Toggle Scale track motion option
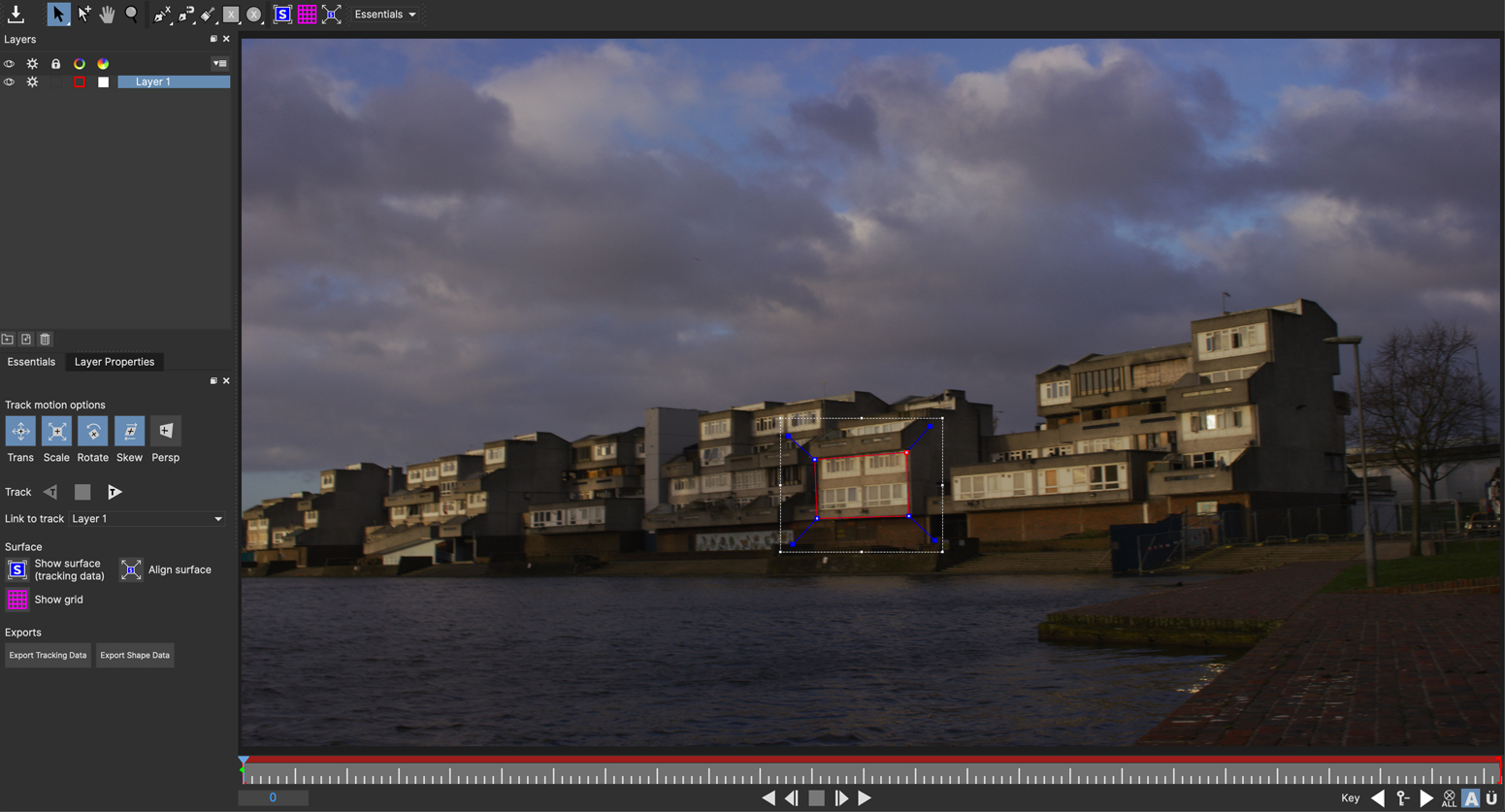1505x812 pixels. point(56,431)
